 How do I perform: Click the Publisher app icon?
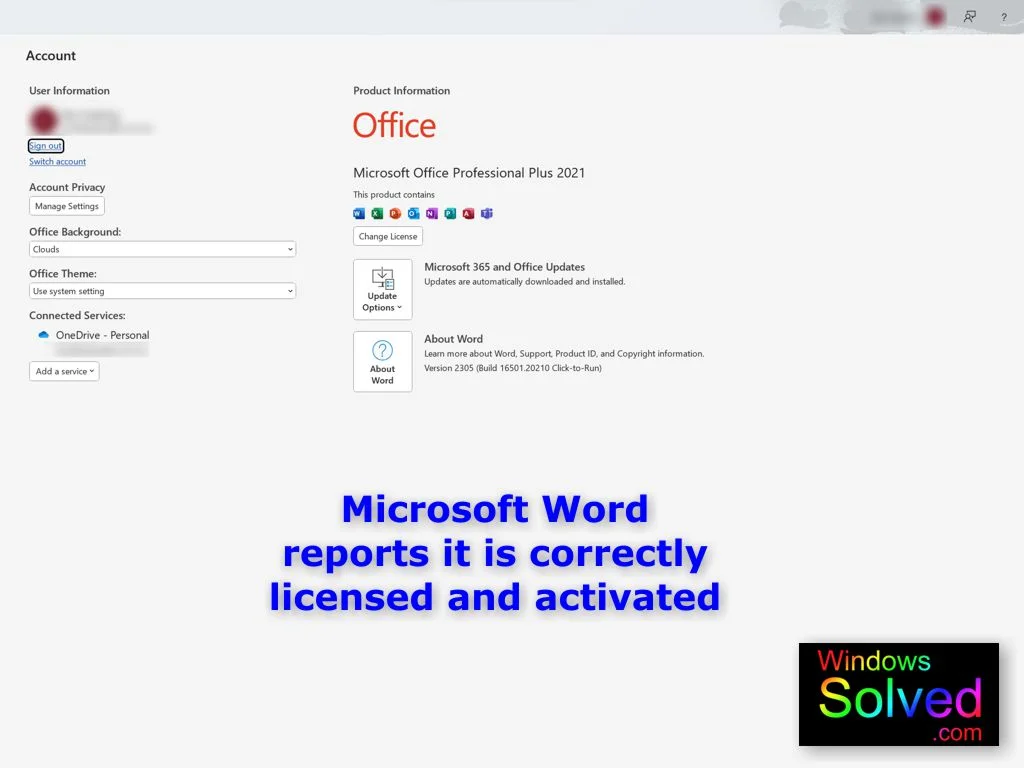click(x=450, y=214)
